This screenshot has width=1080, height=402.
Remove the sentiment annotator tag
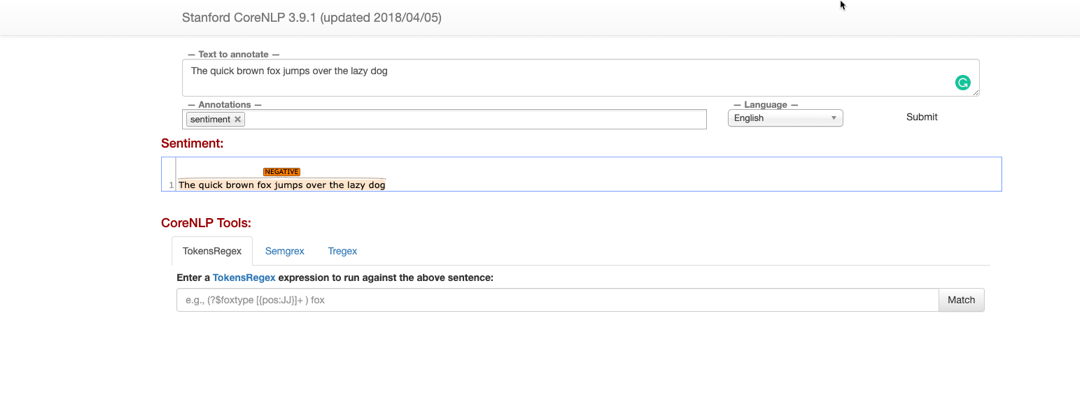238,119
